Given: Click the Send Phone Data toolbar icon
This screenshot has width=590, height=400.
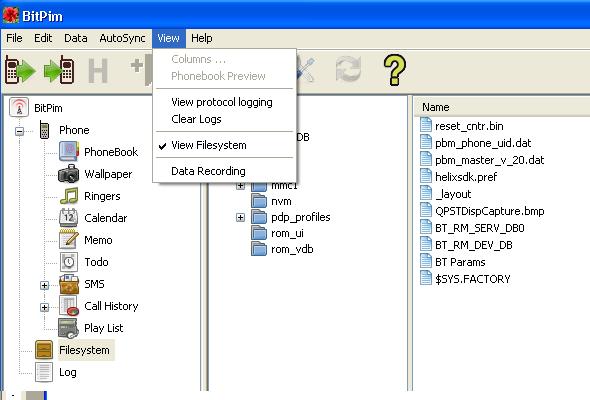Looking at the screenshot, I should (x=59, y=70).
